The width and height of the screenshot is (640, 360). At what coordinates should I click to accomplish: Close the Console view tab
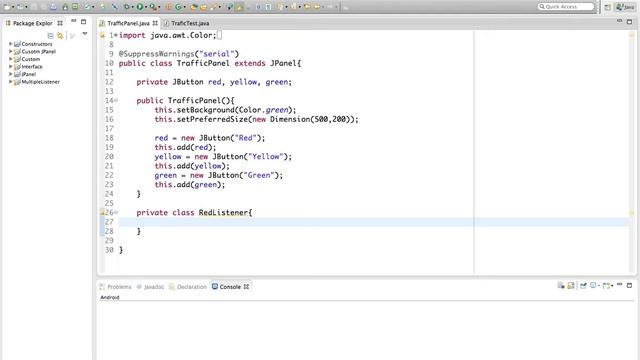click(246, 287)
